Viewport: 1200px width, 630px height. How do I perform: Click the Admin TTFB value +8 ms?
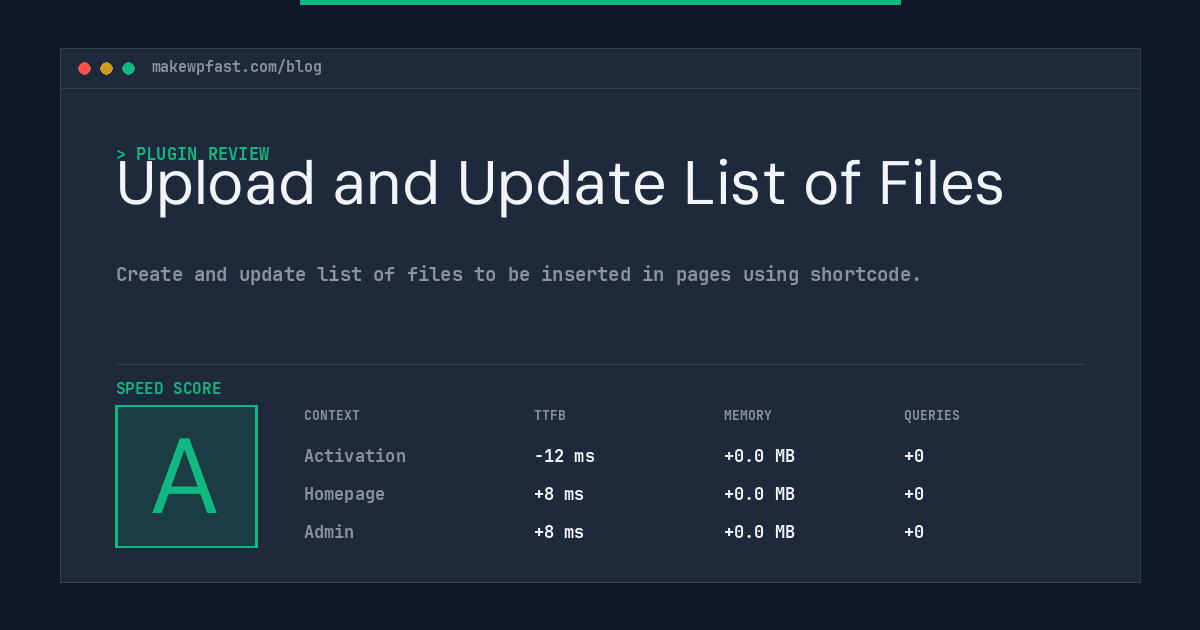coord(559,532)
